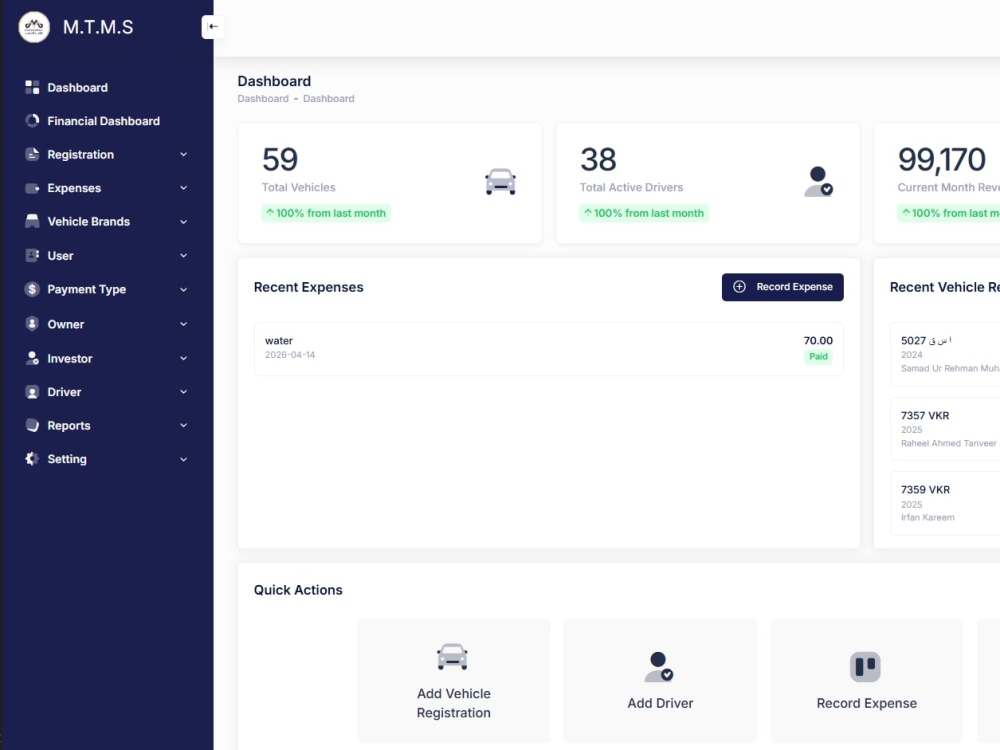Click the Quick Actions heading

click(x=298, y=590)
